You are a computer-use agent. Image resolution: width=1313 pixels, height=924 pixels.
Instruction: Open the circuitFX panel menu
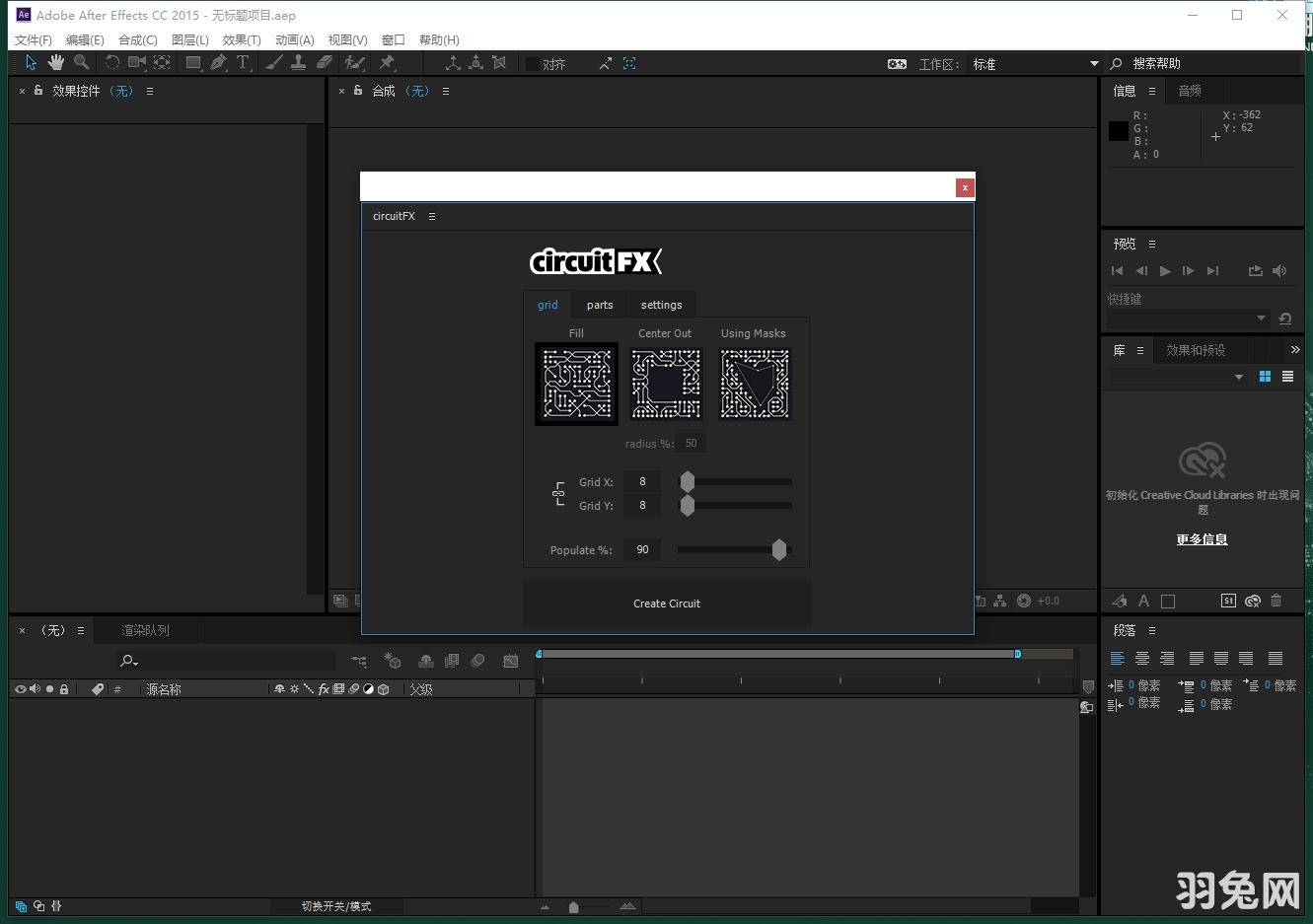pos(432,216)
